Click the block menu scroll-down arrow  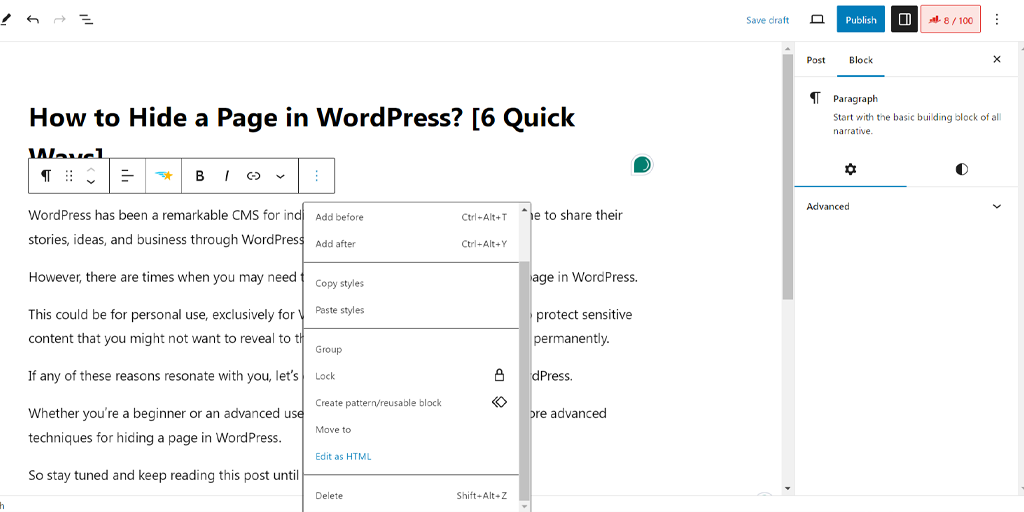point(524,505)
